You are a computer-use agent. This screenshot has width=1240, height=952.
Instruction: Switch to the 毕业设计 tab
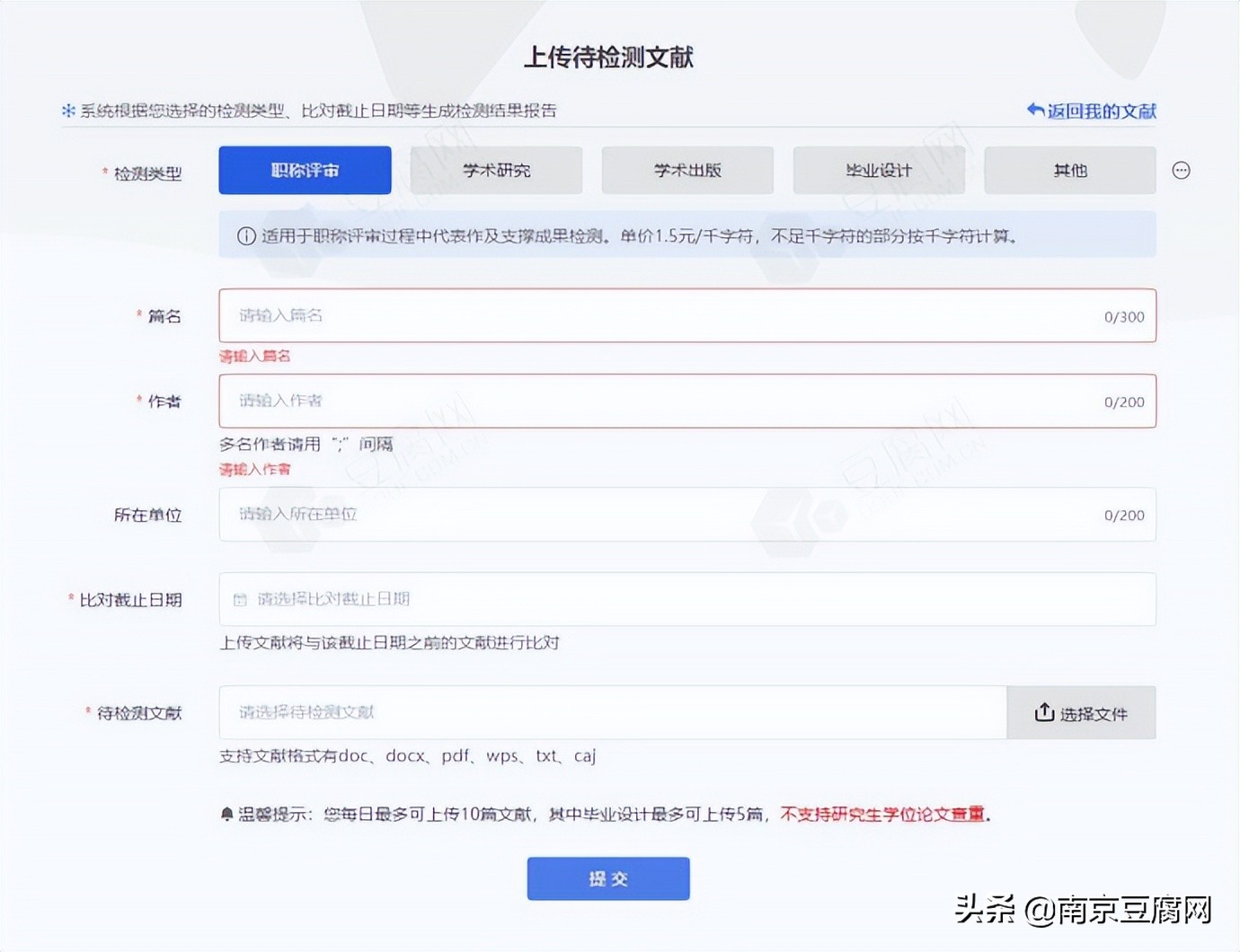point(878,170)
